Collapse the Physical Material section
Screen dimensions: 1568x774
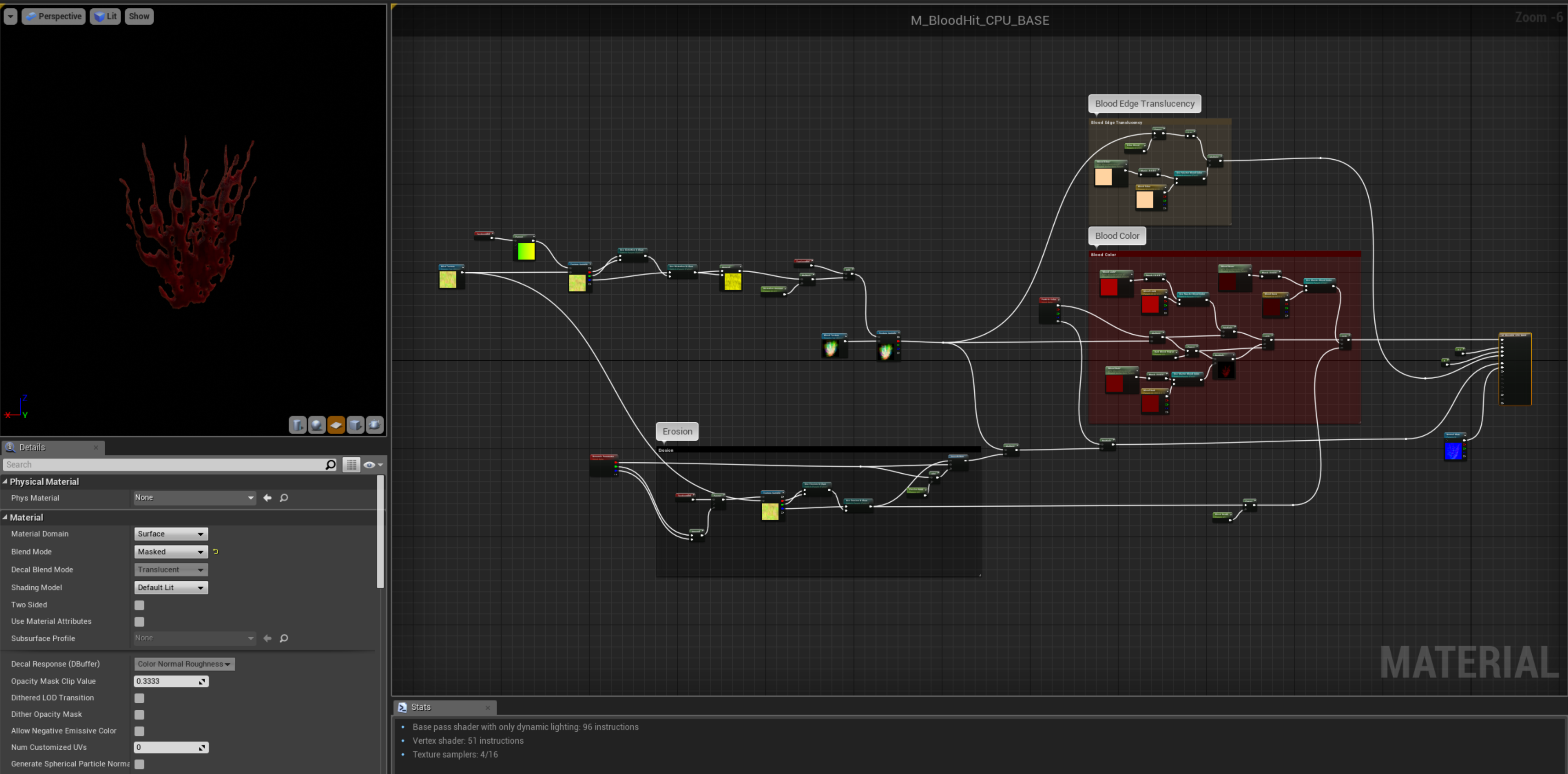pyautogui.click(x=6, y=481)
